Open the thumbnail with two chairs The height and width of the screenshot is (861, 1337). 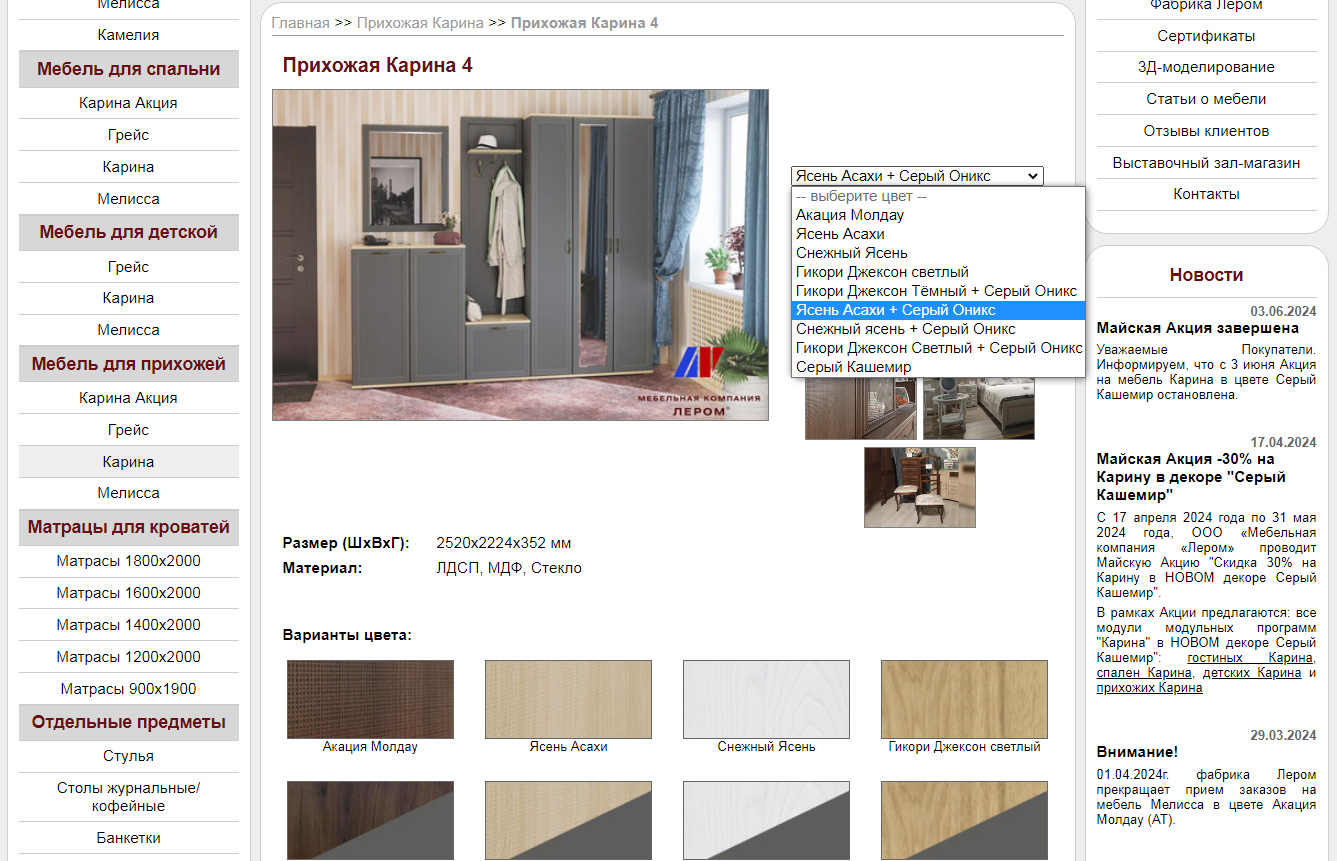[x=920, y=487]
